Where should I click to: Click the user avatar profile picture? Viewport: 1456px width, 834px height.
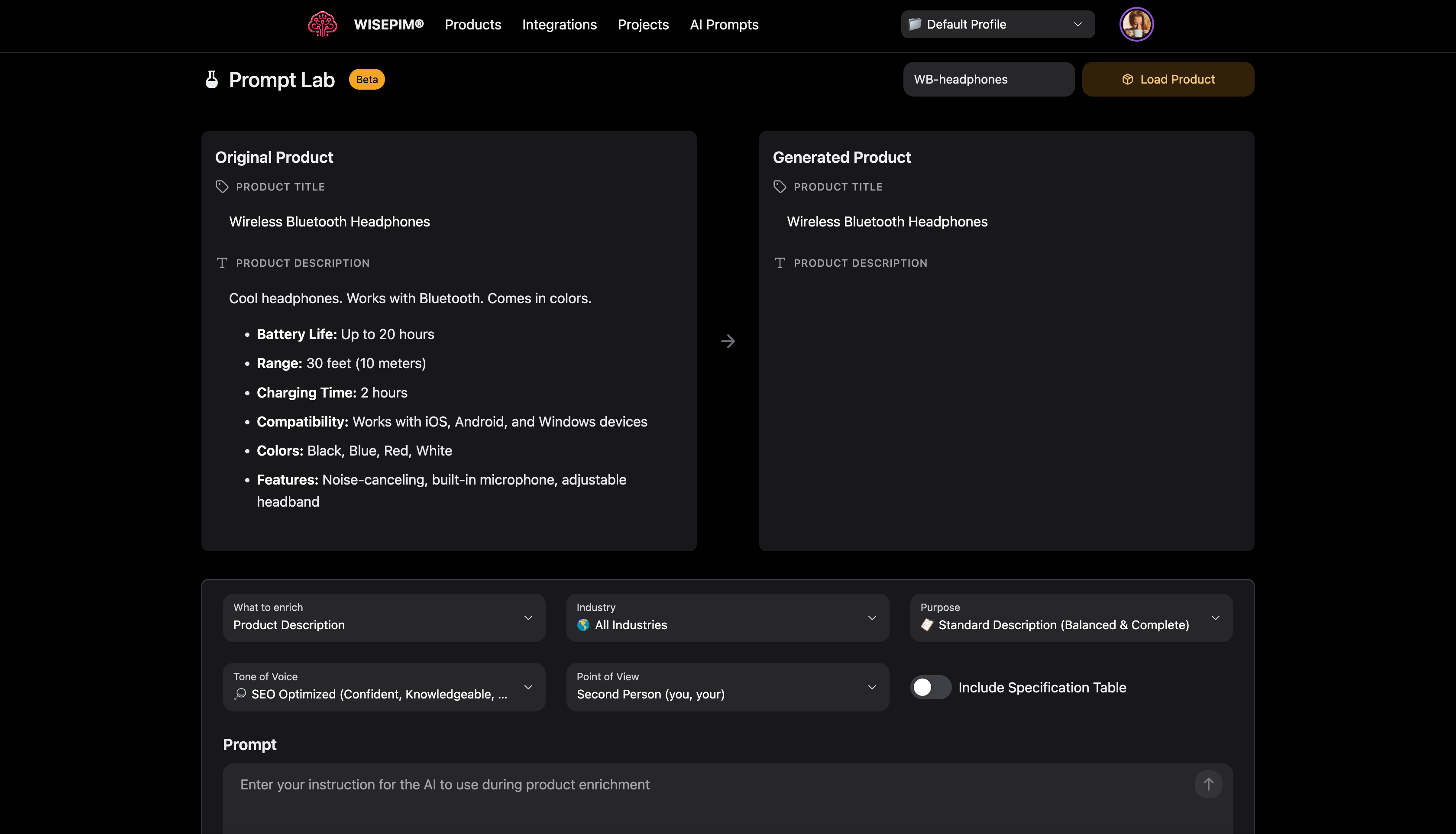coord(1136,24)
